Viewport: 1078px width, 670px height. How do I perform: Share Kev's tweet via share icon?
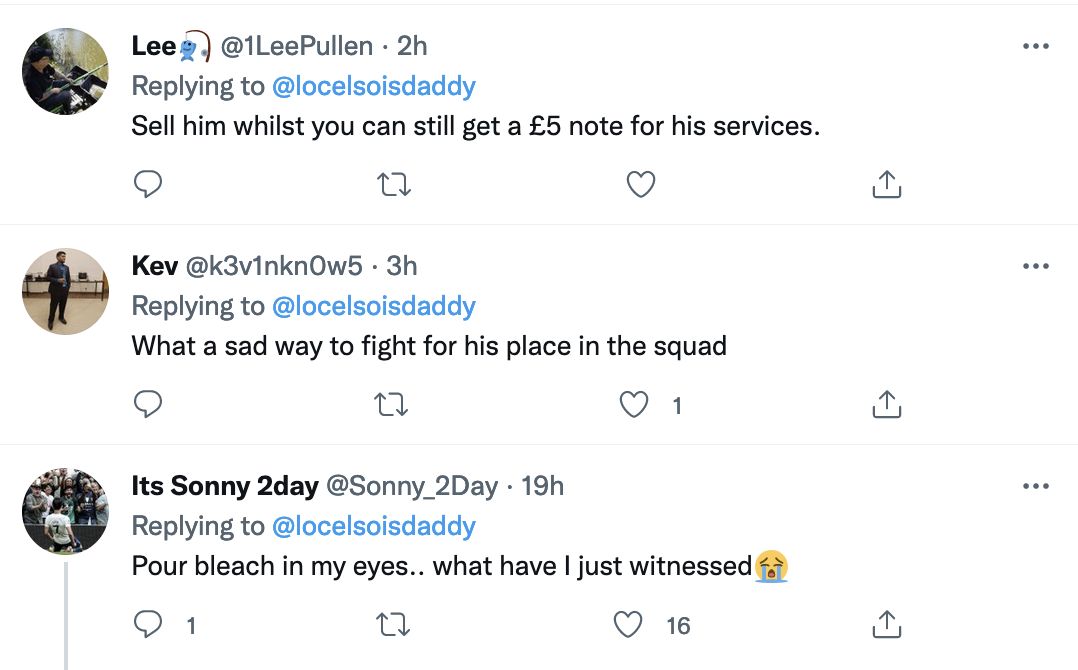point(887,404)
